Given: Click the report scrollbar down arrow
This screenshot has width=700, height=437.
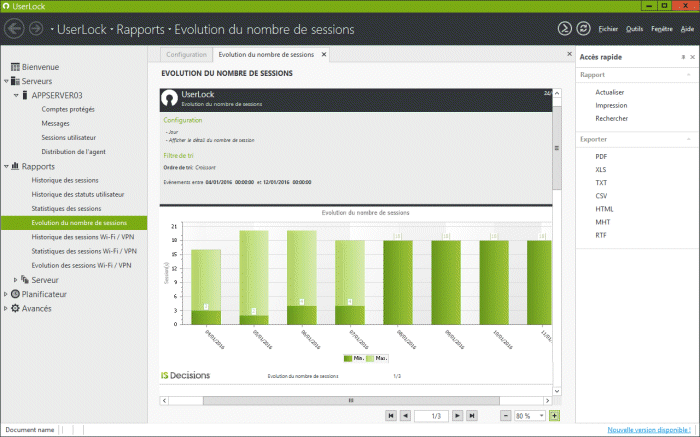Looking at the screenshot, I should (x=557, y=391).
